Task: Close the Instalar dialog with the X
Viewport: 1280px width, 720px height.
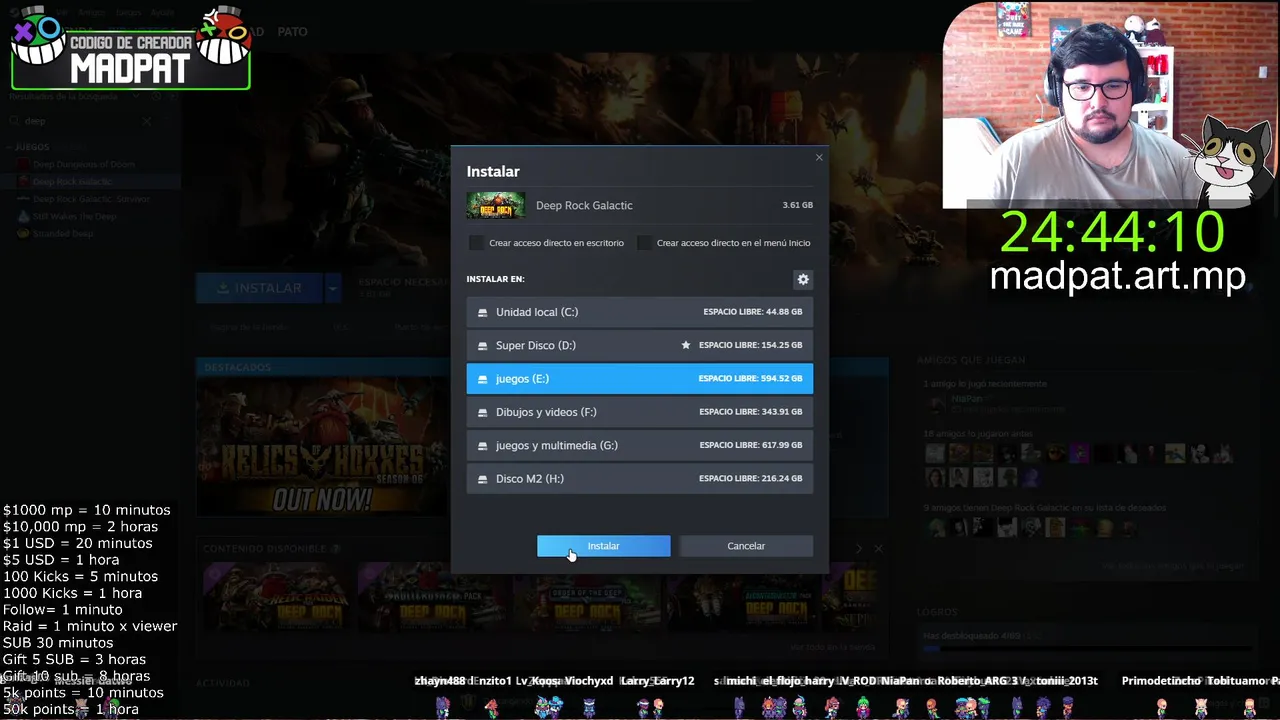Action: 819,157
